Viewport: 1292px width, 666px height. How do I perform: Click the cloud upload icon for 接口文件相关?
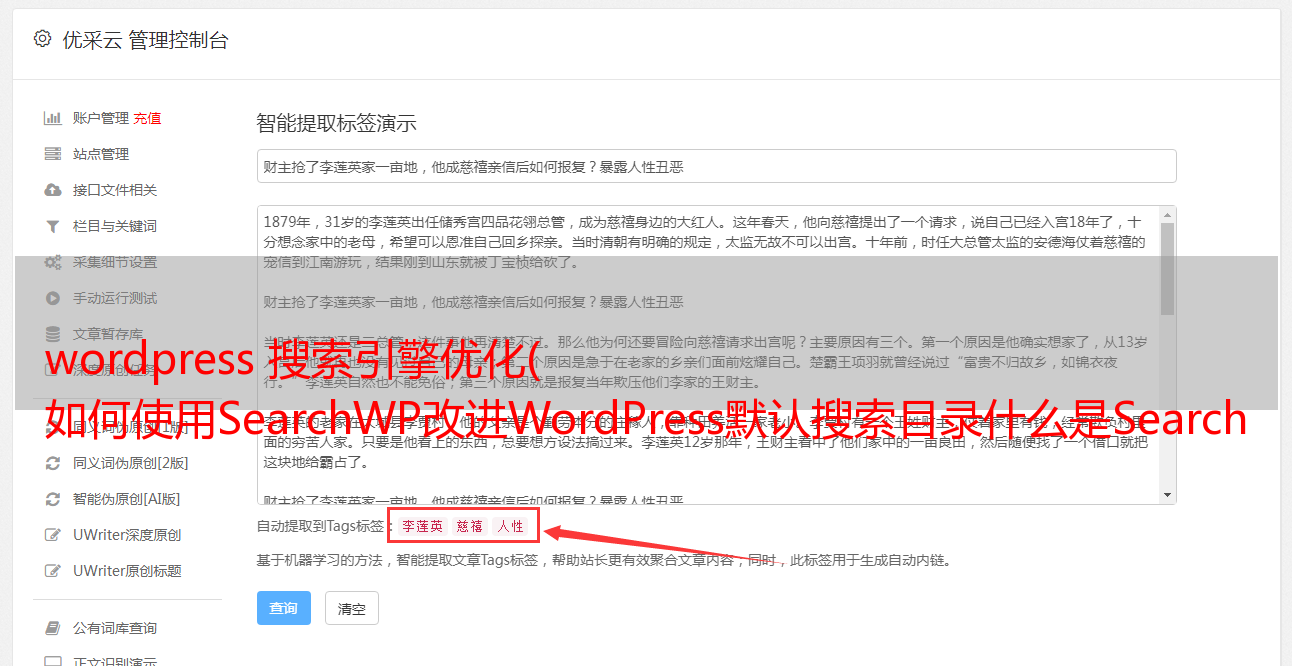[x=53, y=190]
